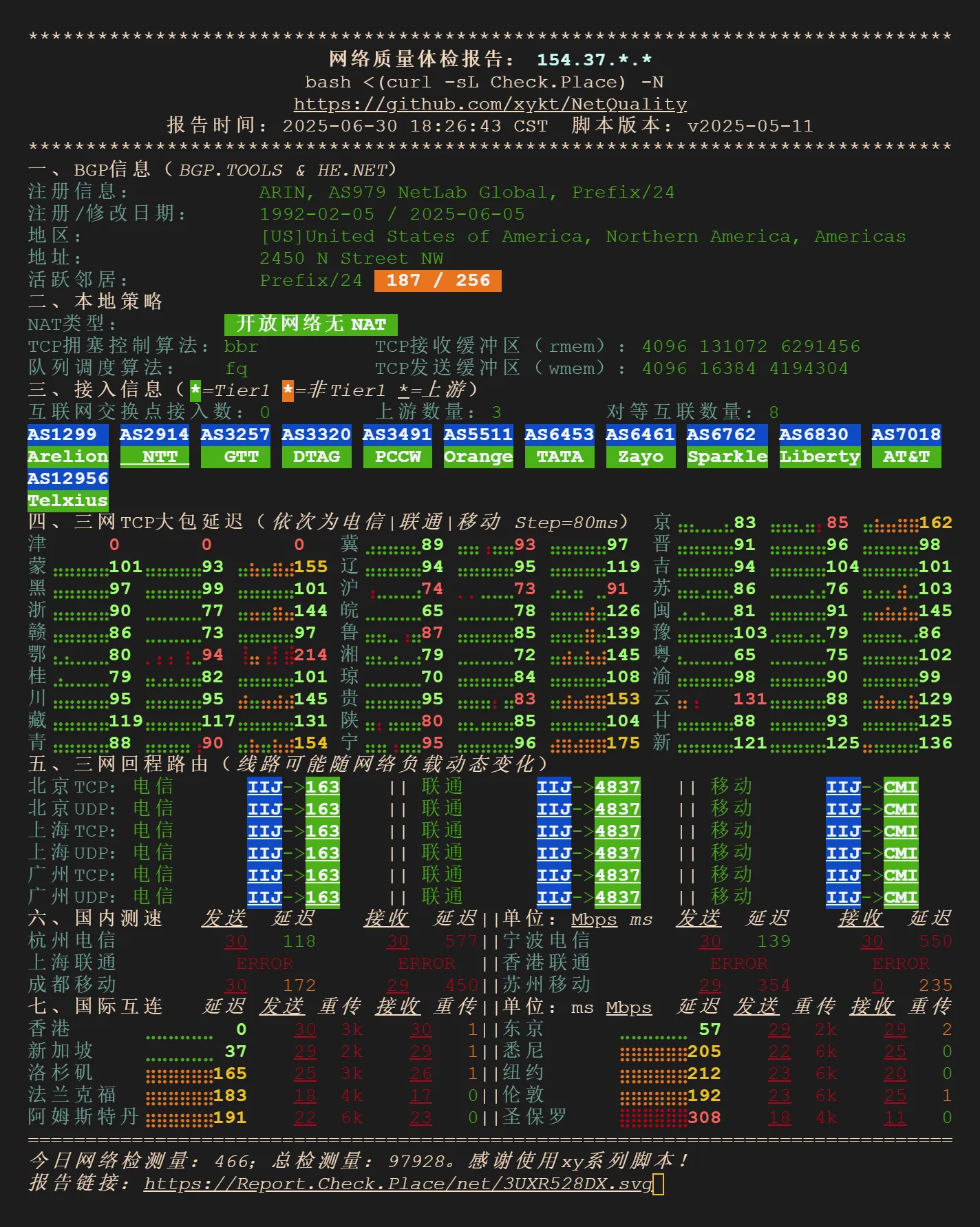Select the AS7018 AT&T badge

tap(906, 445)
